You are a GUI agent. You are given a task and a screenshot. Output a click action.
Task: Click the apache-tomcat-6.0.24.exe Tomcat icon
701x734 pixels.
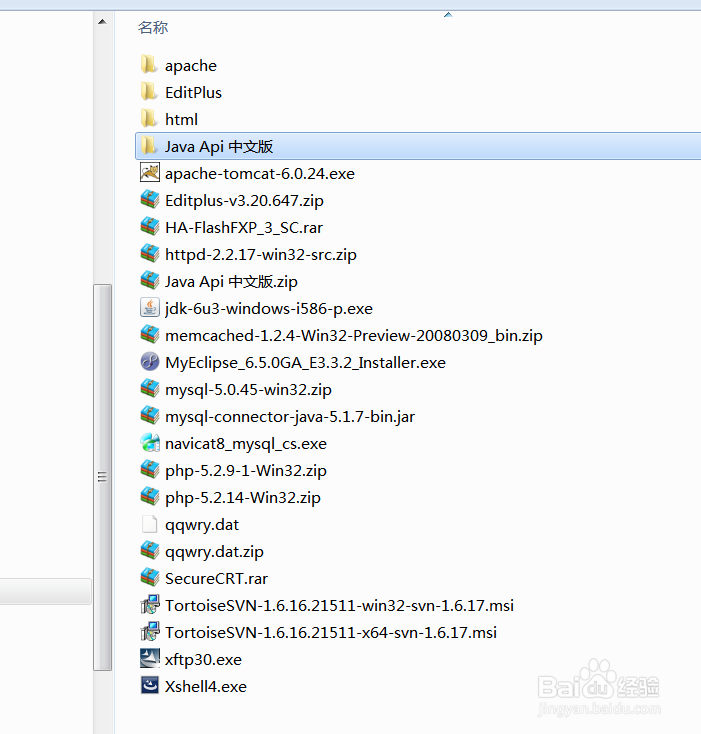point(150,173)
